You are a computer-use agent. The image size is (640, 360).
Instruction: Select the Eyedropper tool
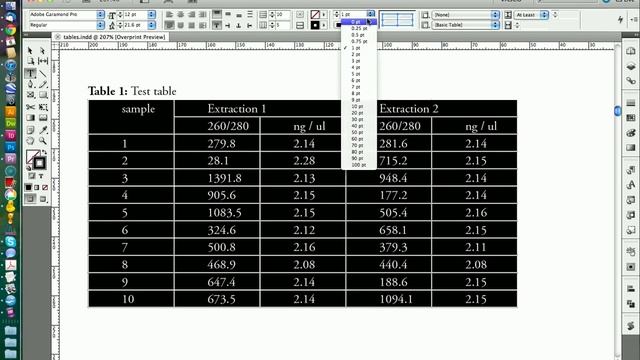(x=42, y=130)
